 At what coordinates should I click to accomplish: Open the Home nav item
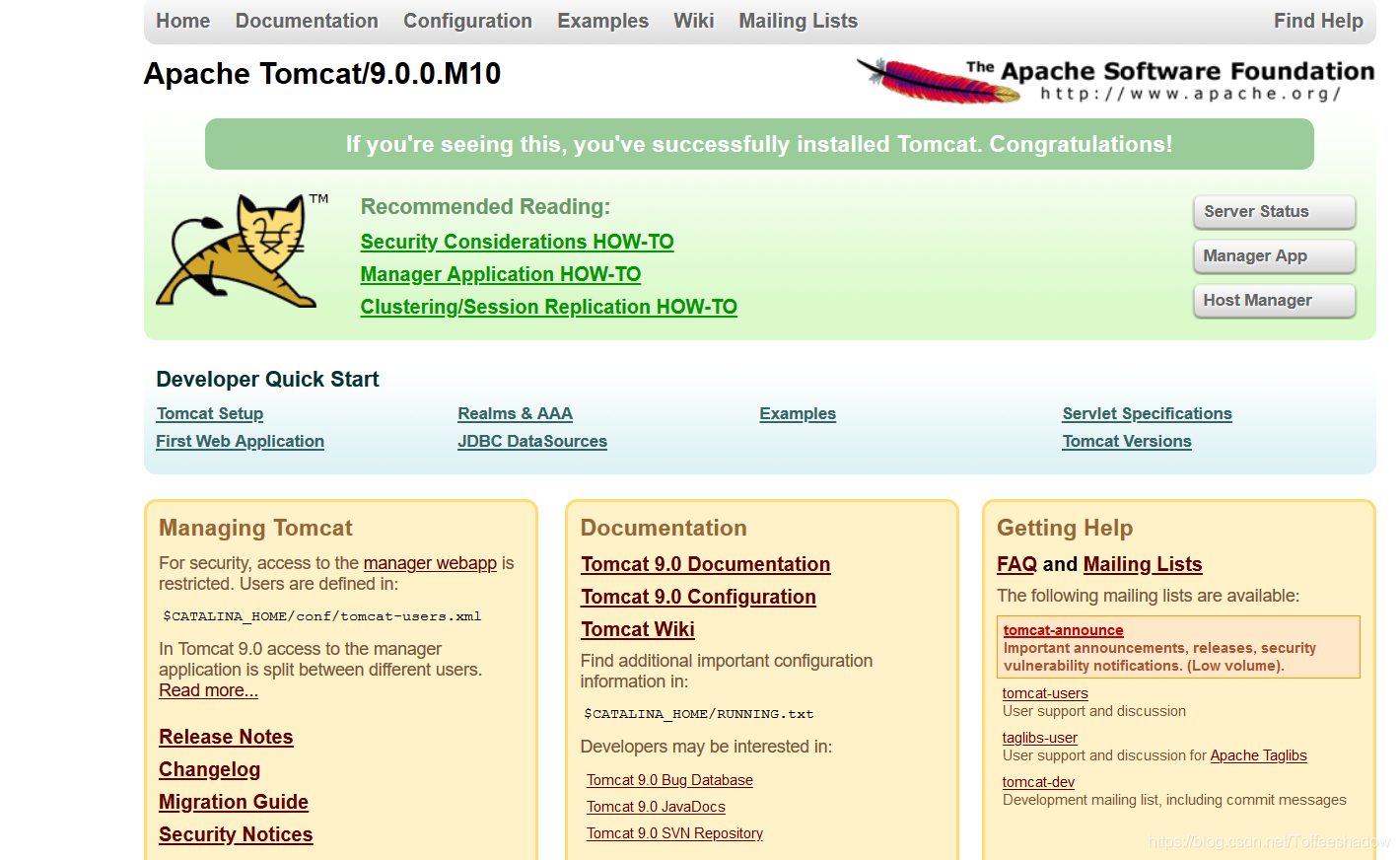pos(182,21)
